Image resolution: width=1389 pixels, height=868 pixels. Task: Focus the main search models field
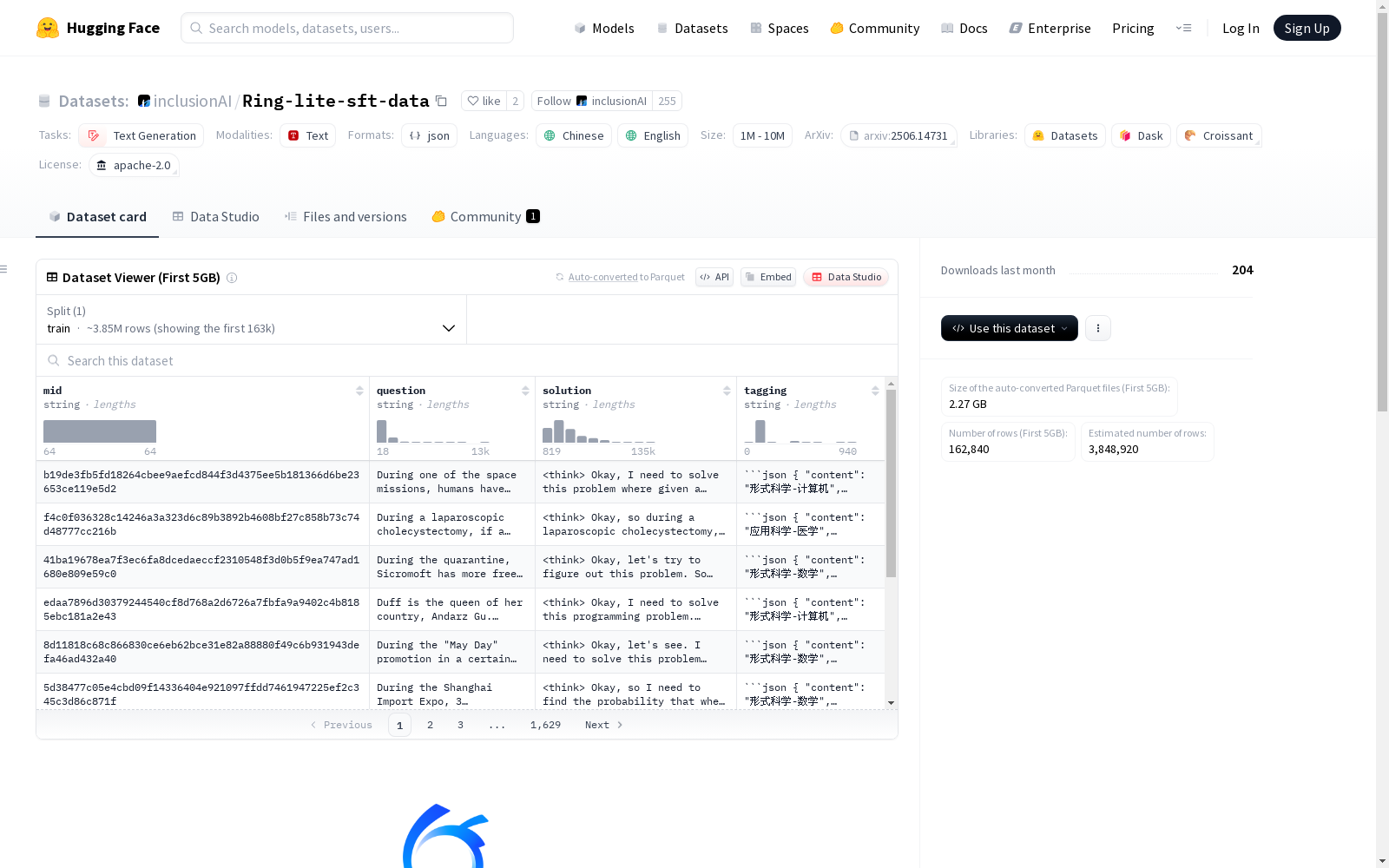pyautogui.click(x=347, y=28)
